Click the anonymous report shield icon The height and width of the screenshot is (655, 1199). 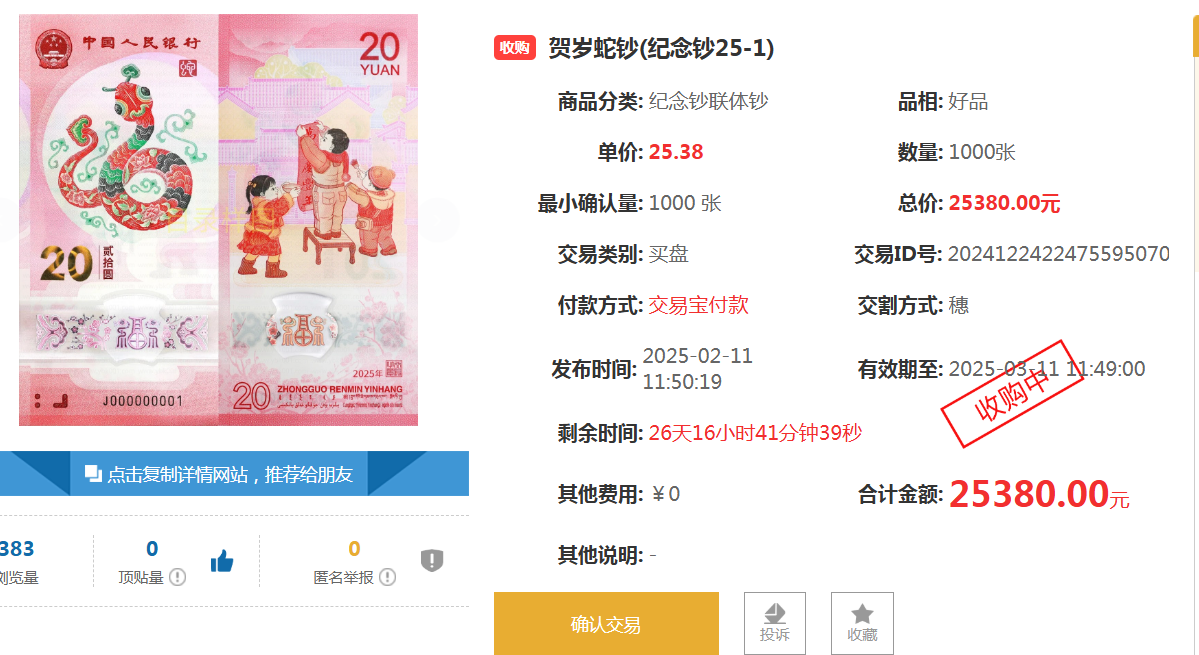click(432, 560)
